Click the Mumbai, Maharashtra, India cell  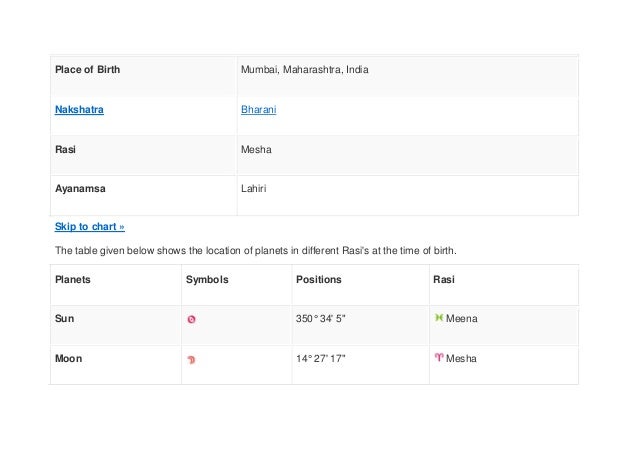tap(310, 71)
